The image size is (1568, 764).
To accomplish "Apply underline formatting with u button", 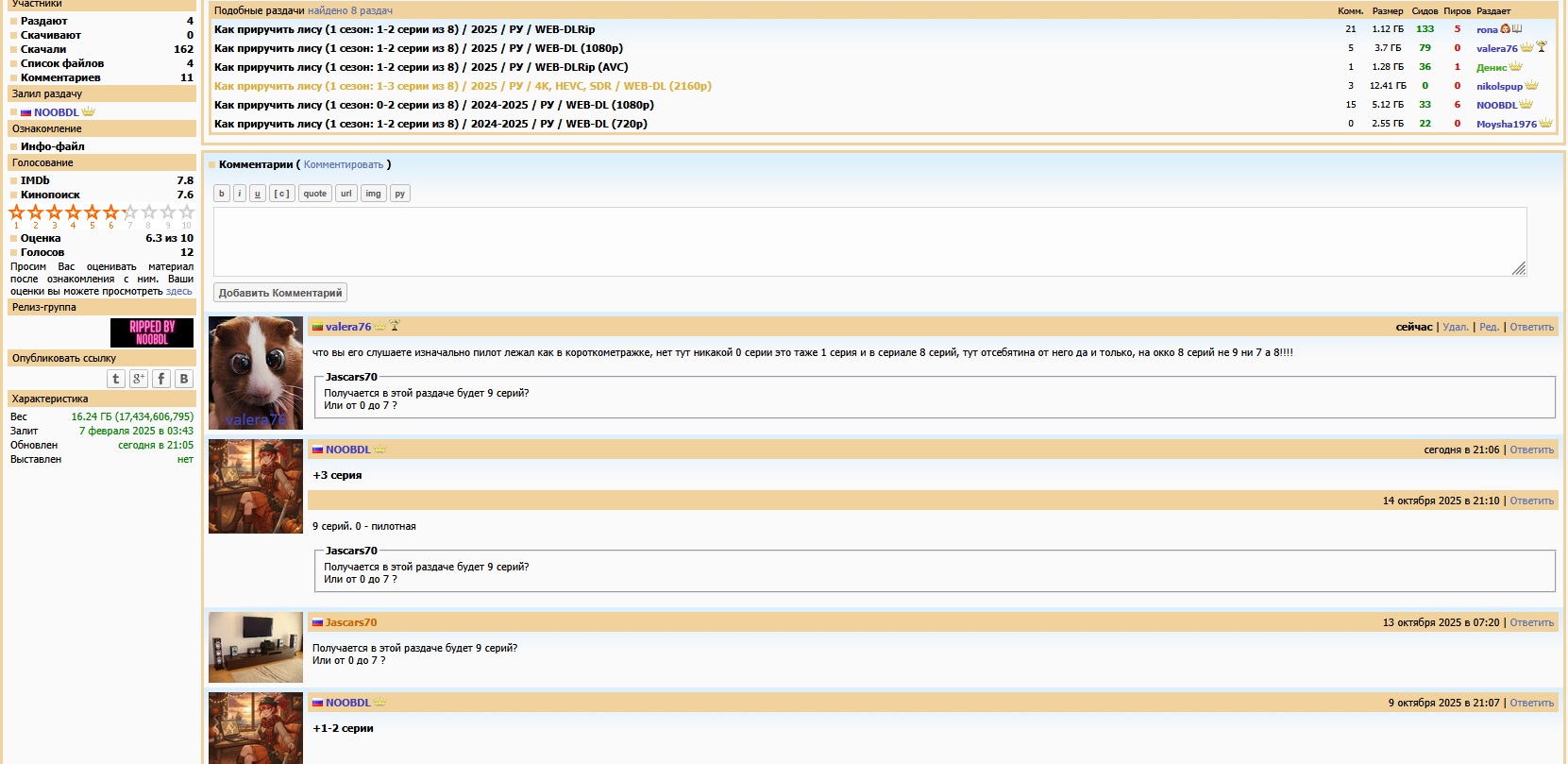I will point(257,194).
